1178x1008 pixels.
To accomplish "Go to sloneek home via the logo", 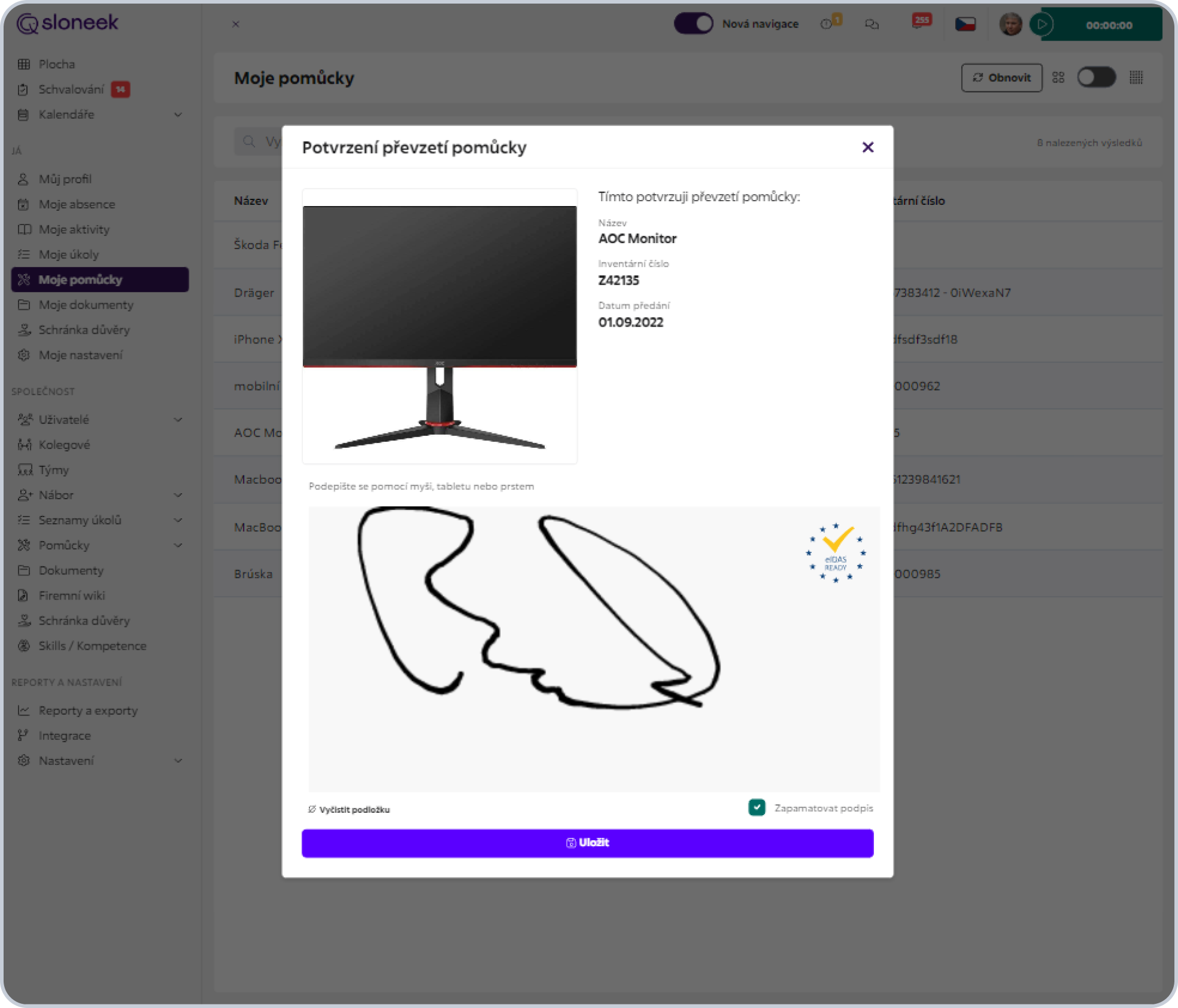I will [68, 23].
